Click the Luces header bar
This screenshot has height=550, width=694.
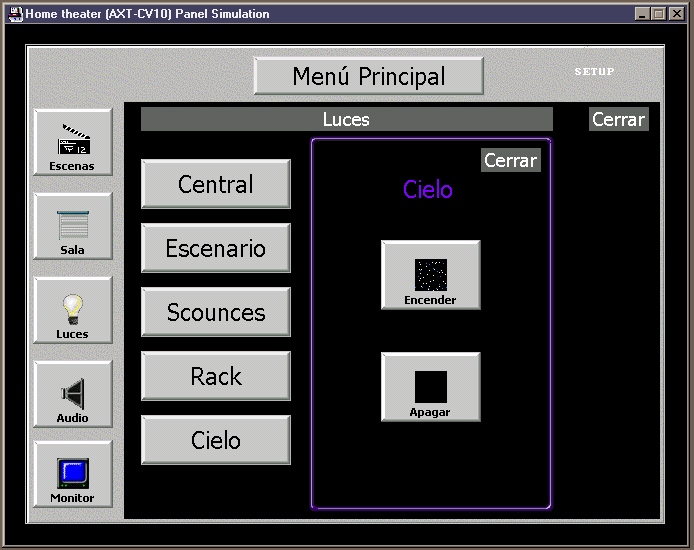(346, 120)
